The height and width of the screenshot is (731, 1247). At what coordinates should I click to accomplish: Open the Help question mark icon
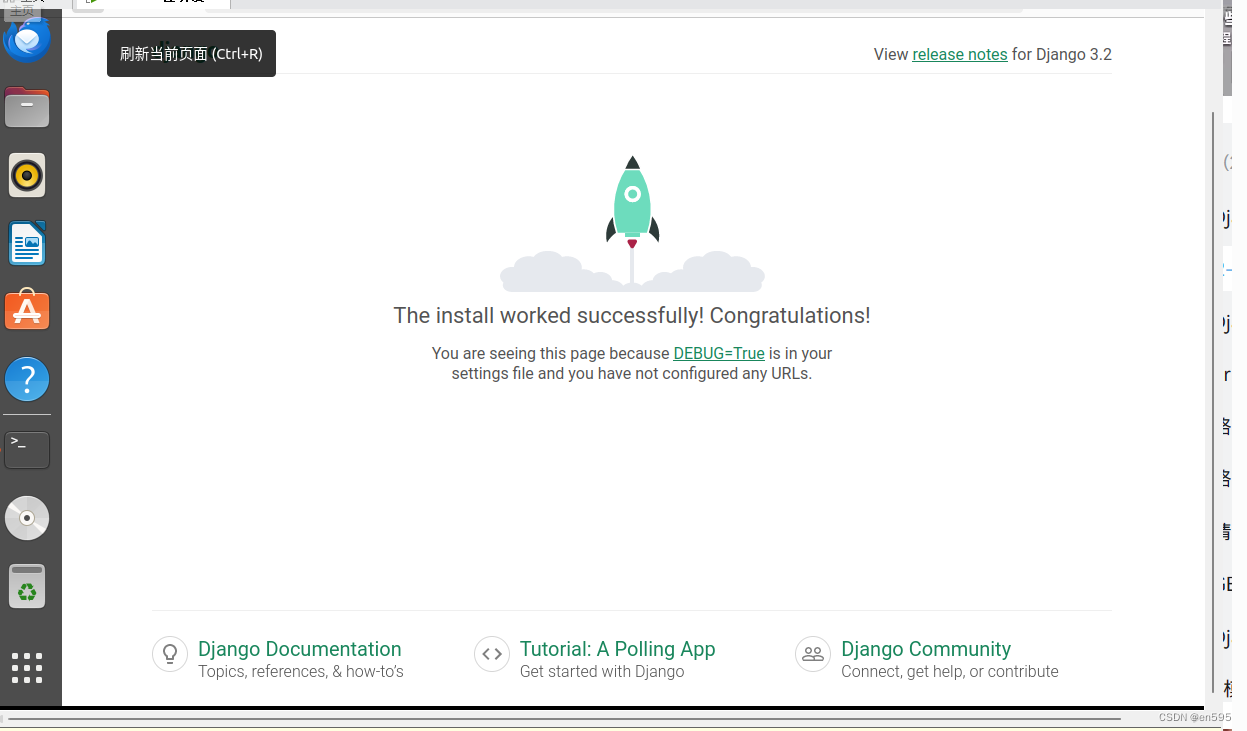(x=27, y=379)
